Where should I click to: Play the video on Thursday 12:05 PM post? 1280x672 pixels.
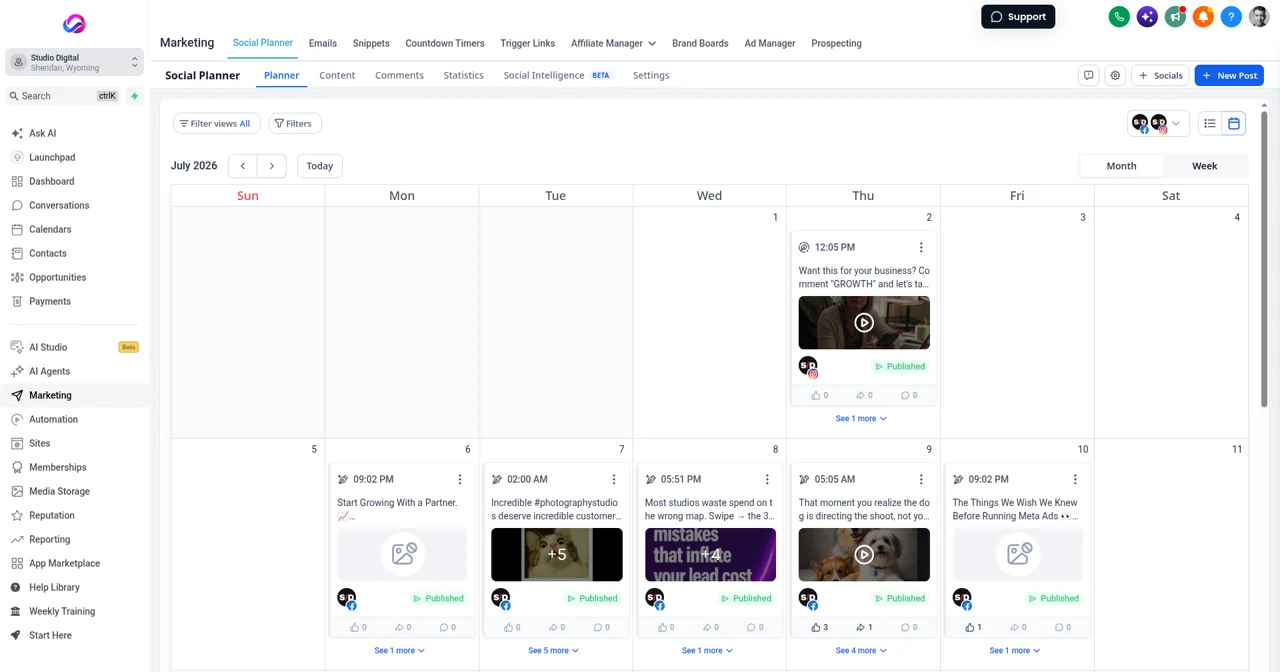click(x=864, y=322)
